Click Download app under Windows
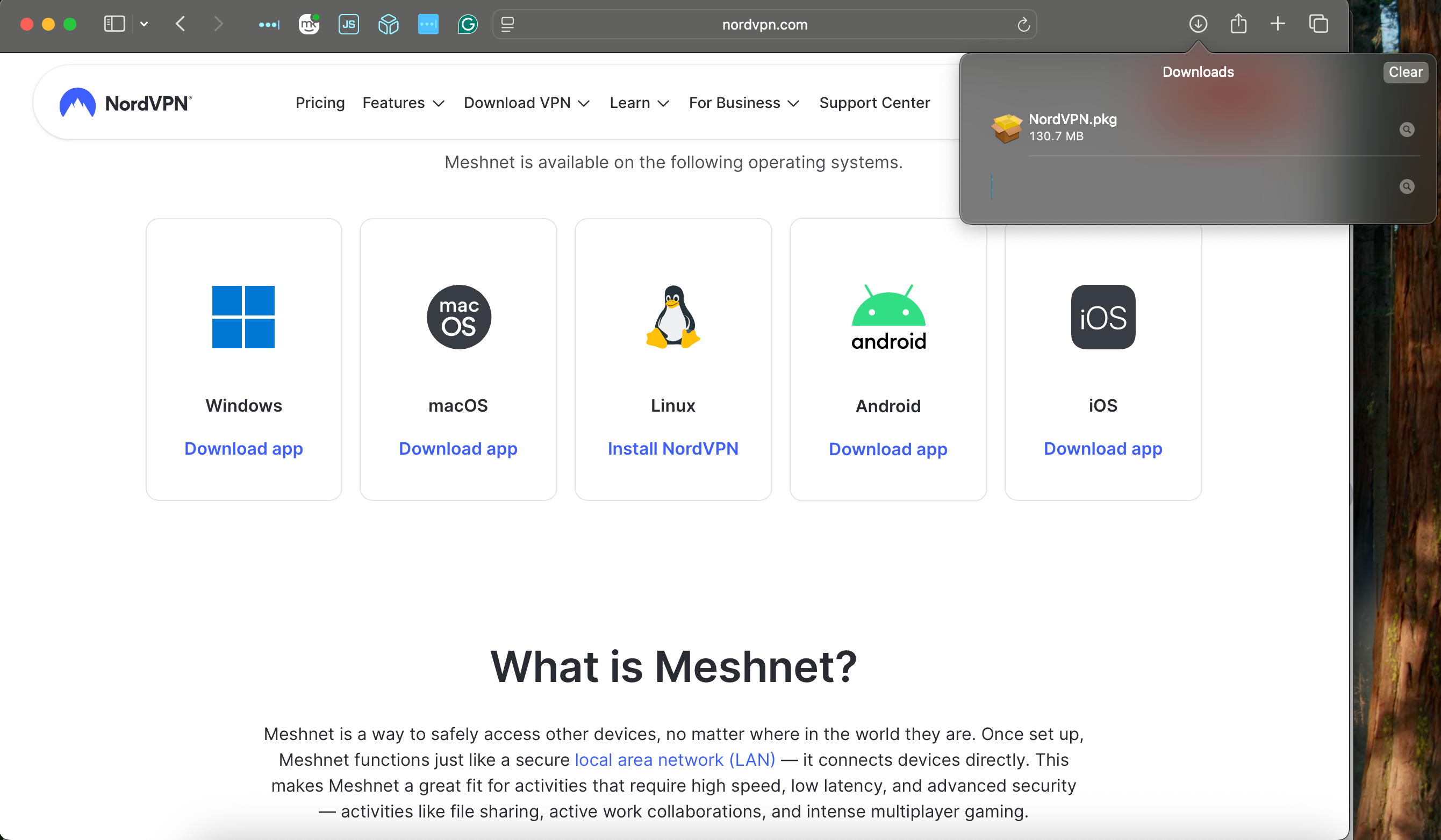 click(243, 449)
